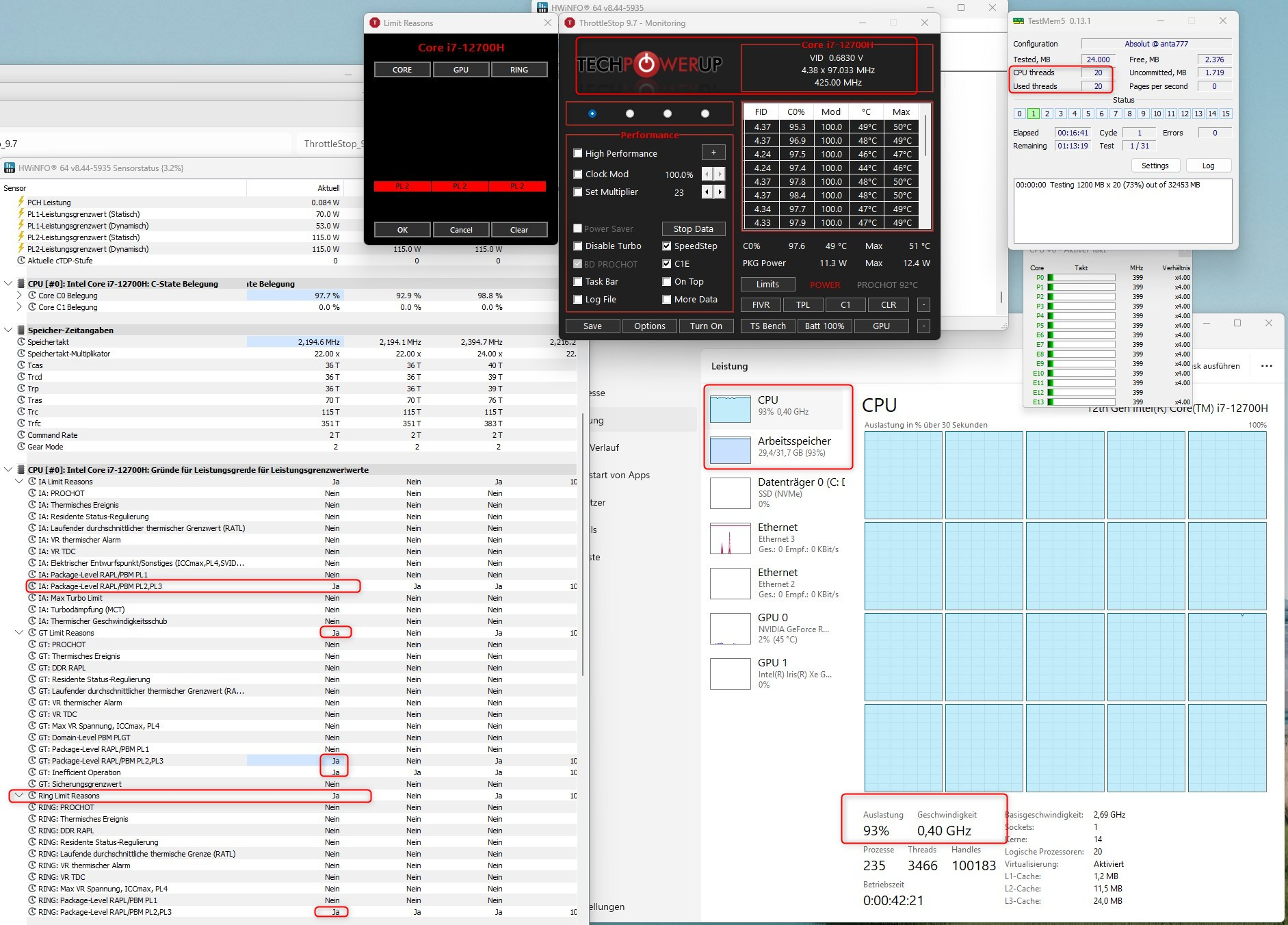Click the lightning icon of PL1-Leistungsgrenzwert (Statisch)

tap(21, 213)
